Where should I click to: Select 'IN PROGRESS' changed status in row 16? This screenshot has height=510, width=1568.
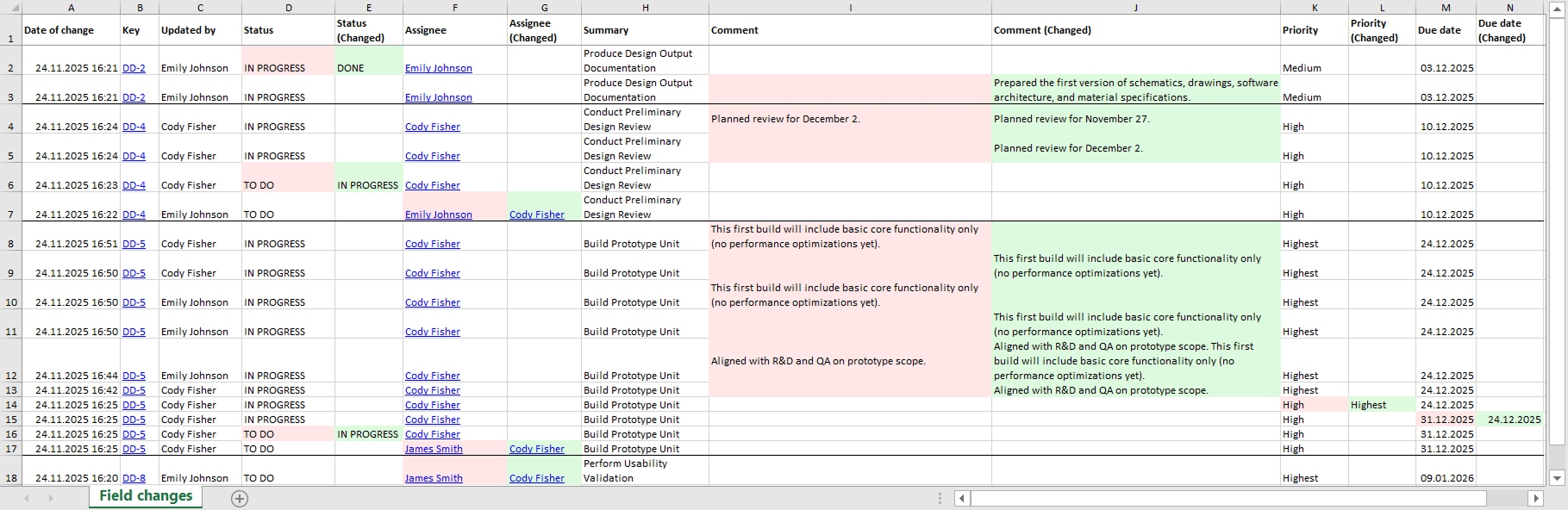(368, 434)
